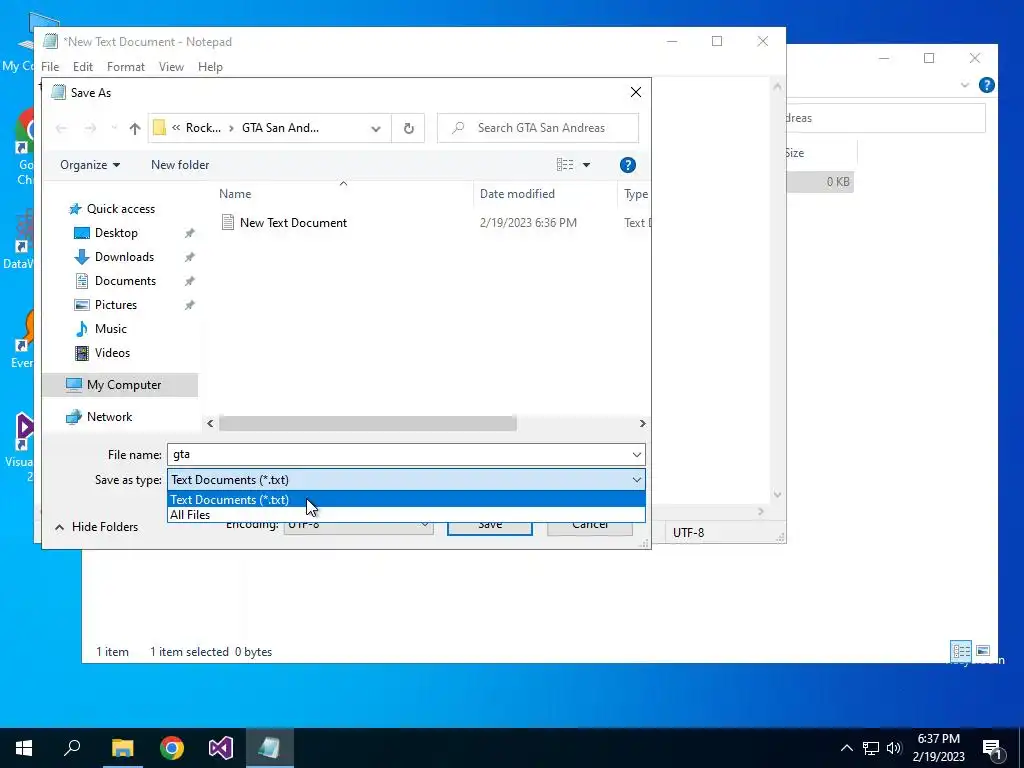The height and width of the screenshot is (768, 1024).
Task: Open Desktop in Quick access
Action: click(116, 233)
